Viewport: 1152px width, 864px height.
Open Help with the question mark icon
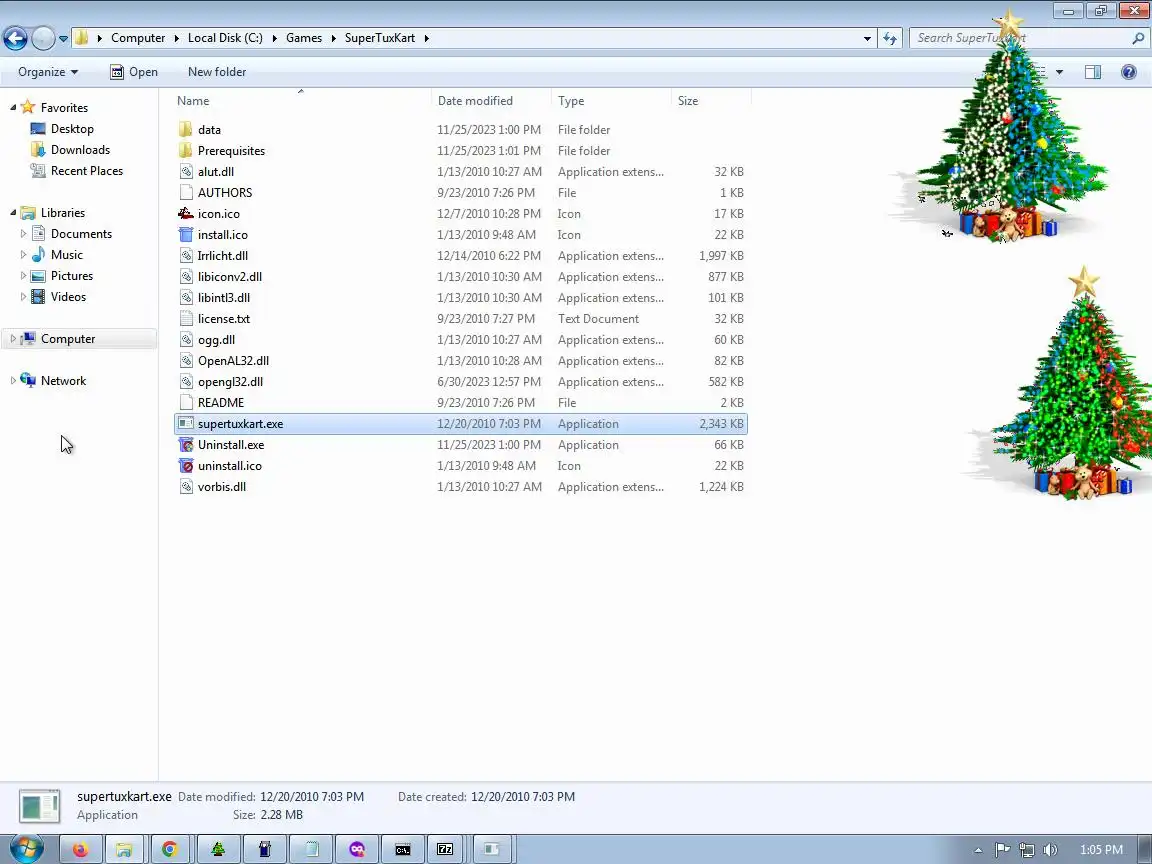(1129, 72)
